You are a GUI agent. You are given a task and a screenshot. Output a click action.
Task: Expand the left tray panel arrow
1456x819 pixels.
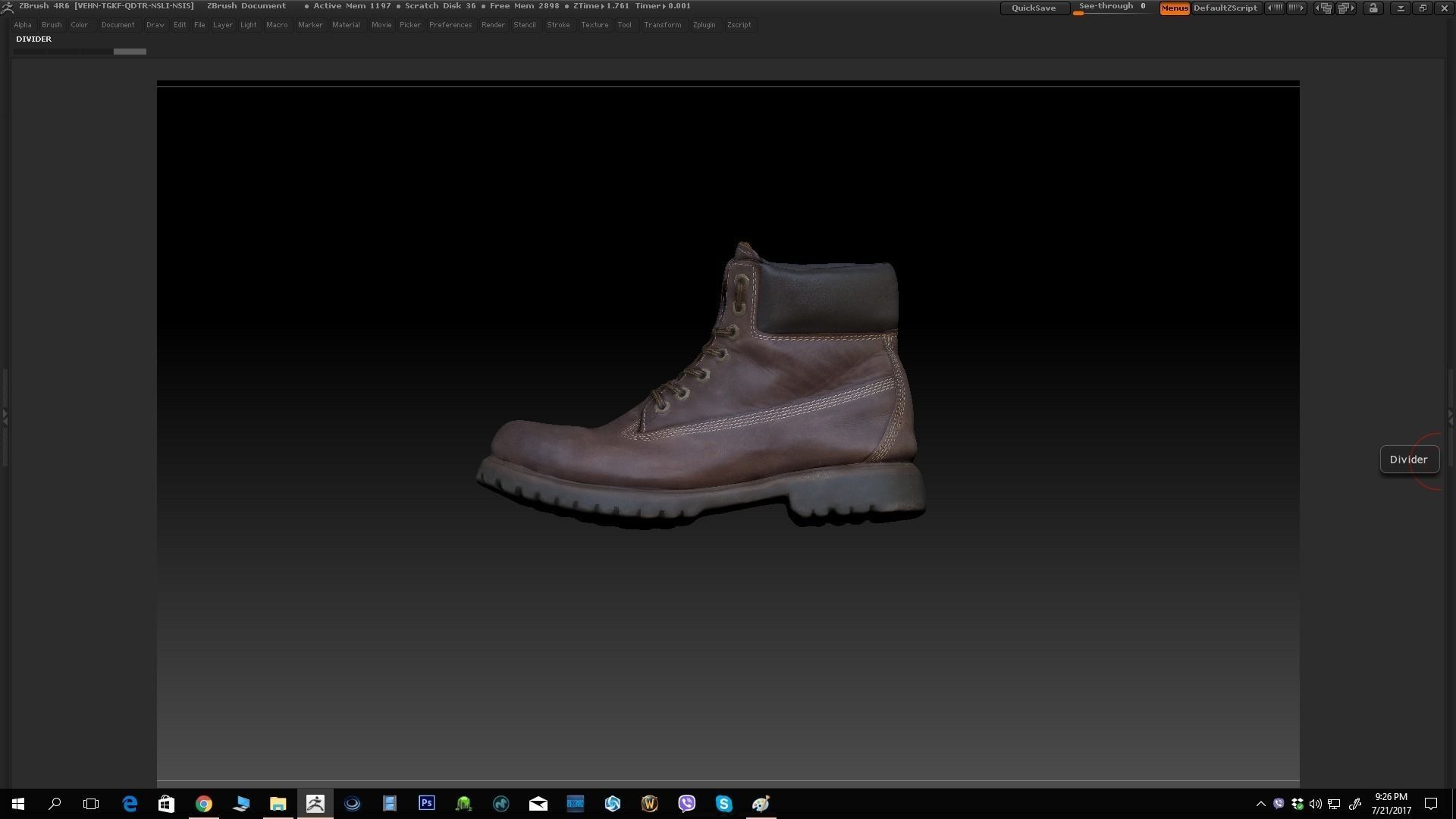(5, 416)
